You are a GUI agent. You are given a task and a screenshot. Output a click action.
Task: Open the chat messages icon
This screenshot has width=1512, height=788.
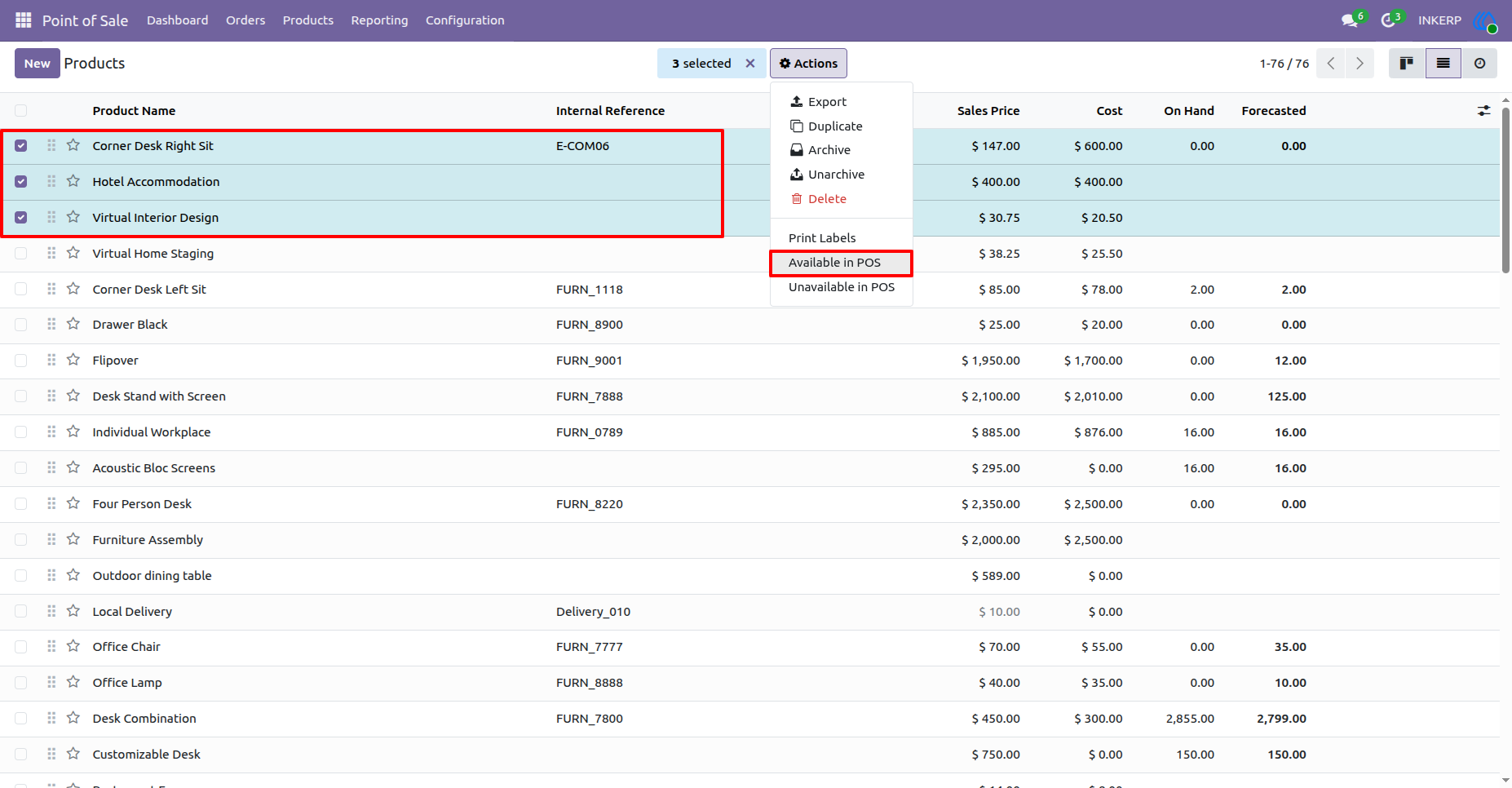(1351, 20)
